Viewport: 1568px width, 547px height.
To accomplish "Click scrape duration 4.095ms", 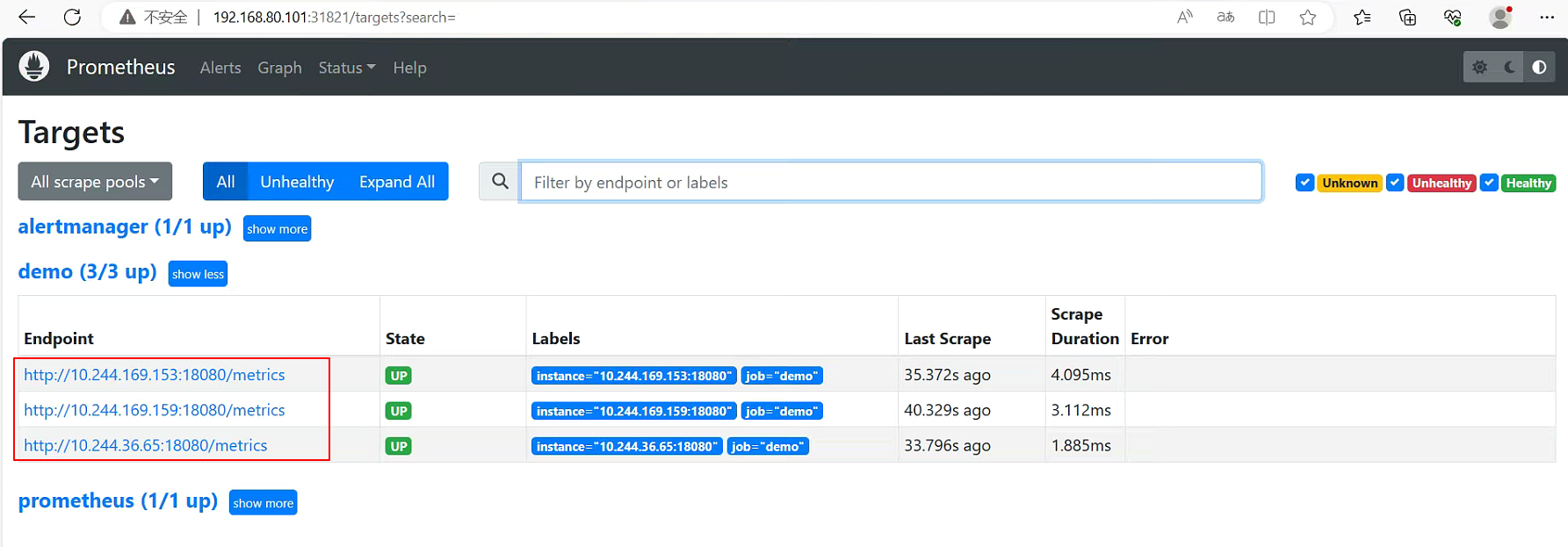I will click(1080, 375).
